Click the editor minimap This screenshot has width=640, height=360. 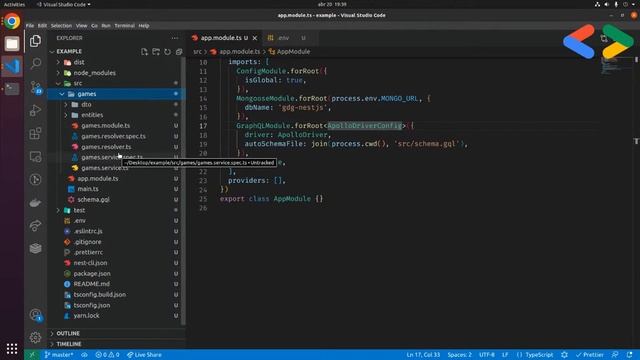pos(616,67)
